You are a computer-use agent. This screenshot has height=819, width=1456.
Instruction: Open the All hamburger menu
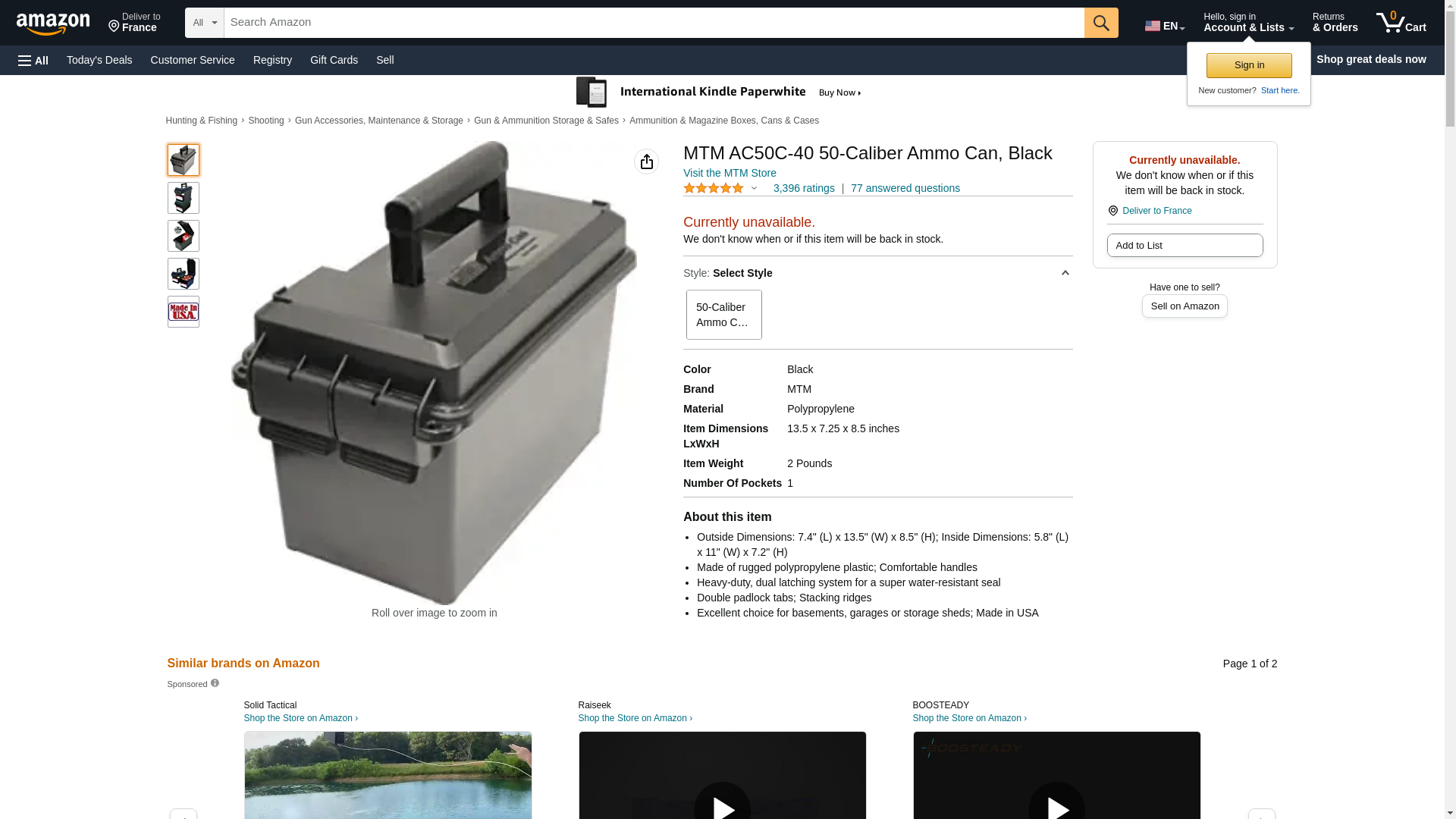point(33,60)
